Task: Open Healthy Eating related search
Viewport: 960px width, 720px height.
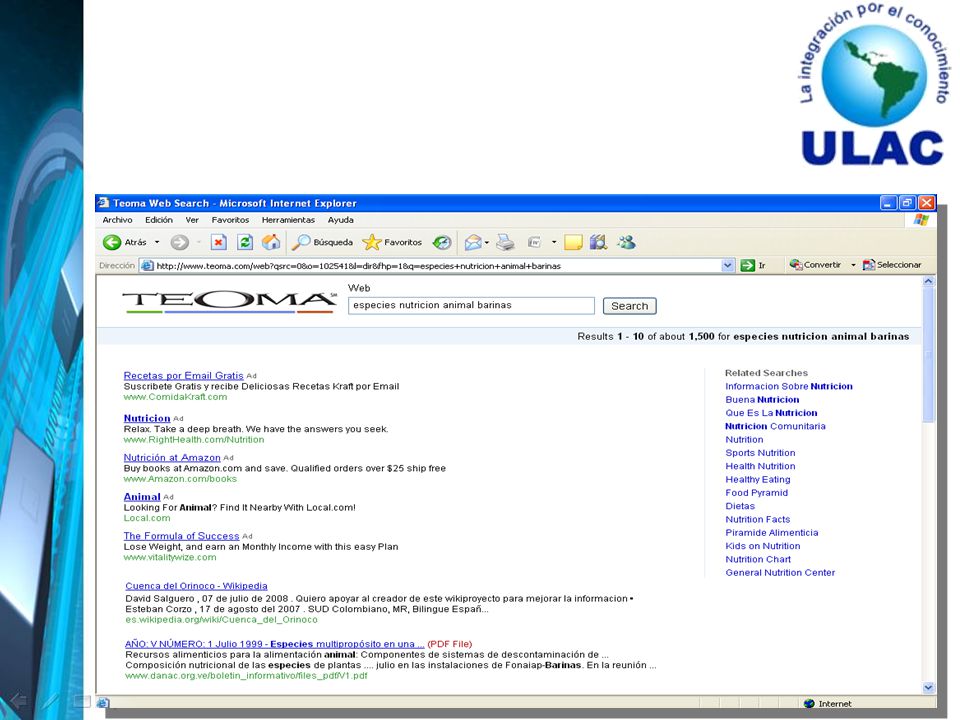Action: coord(758,479)
